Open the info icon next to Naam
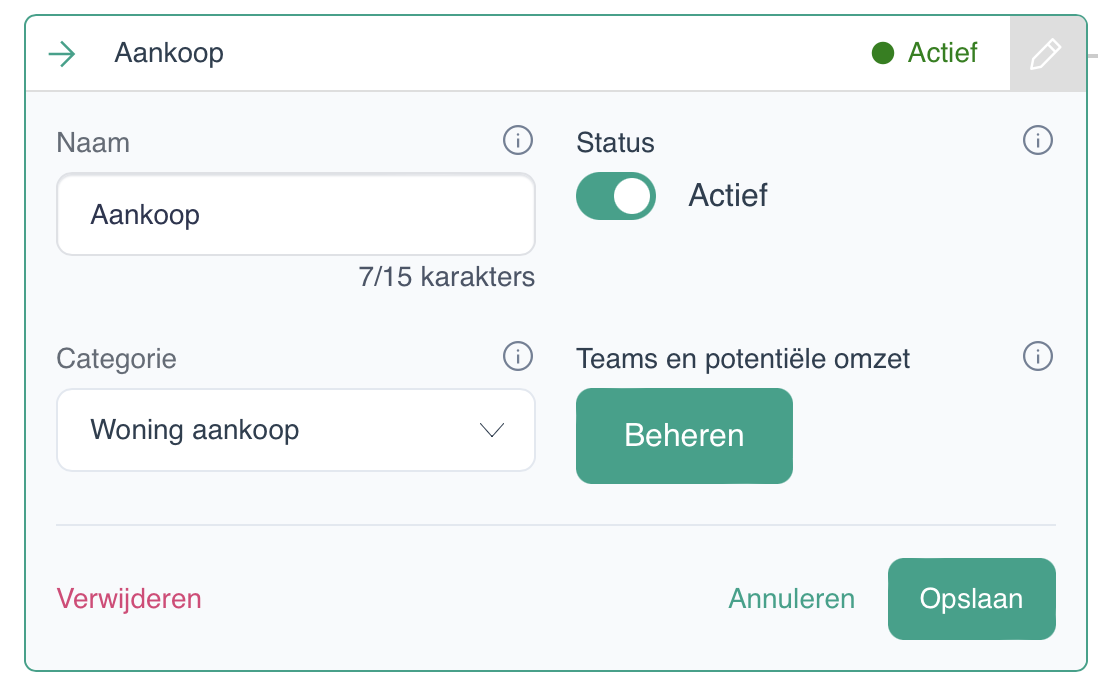 click(x=517, y=140)
